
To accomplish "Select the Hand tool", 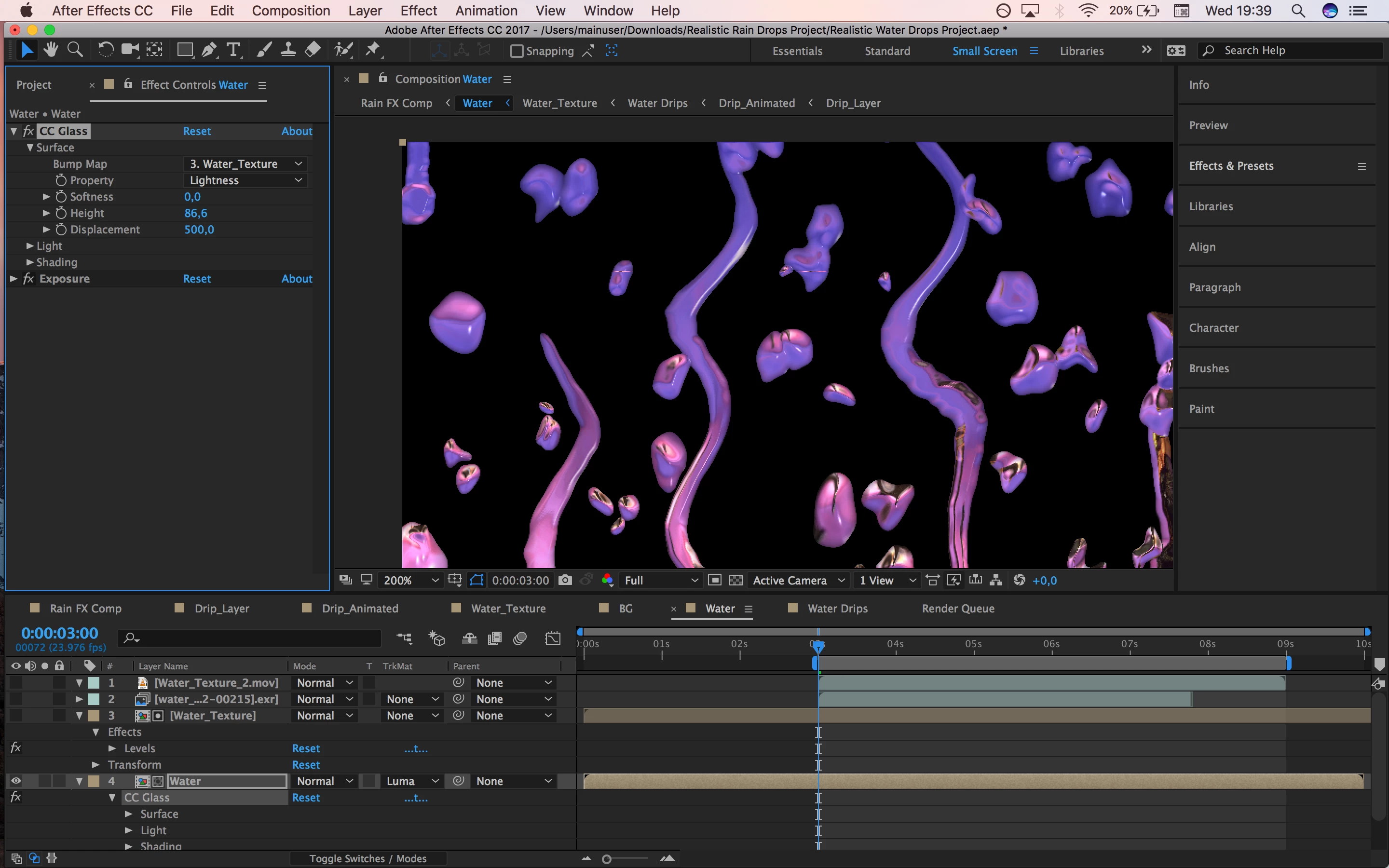I will (x=51, y=51).
